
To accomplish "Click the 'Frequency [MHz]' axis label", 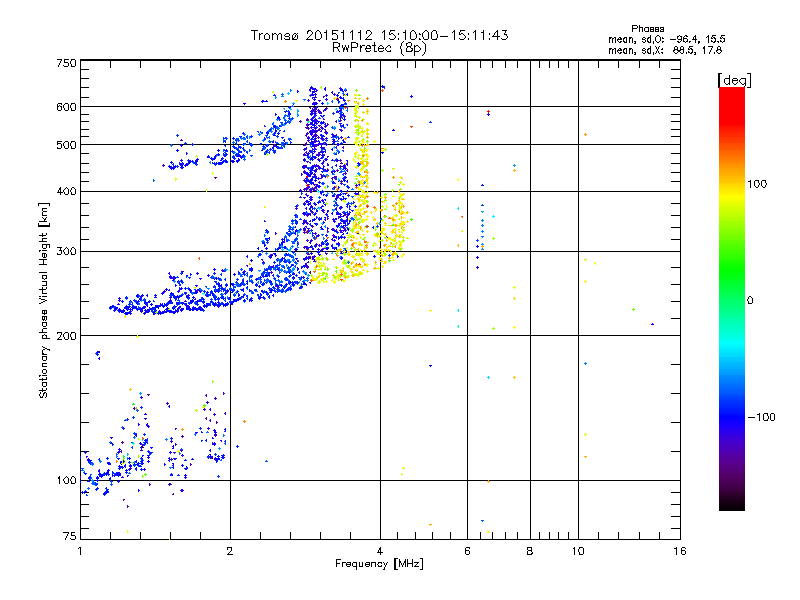I will pyautogui.click(x=379, y=564).
